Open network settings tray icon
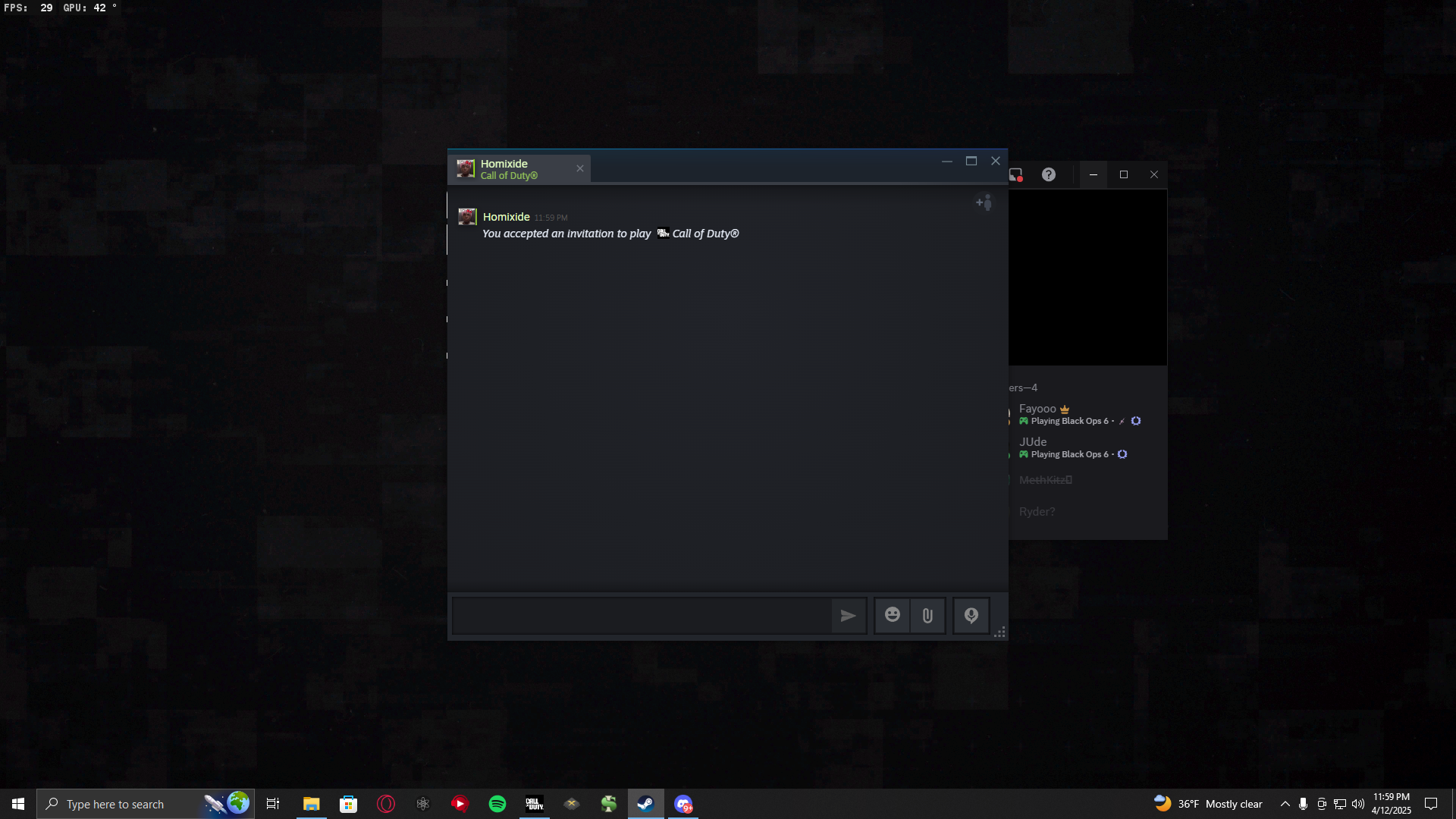1456x819 pixels. pos(1340,804)
